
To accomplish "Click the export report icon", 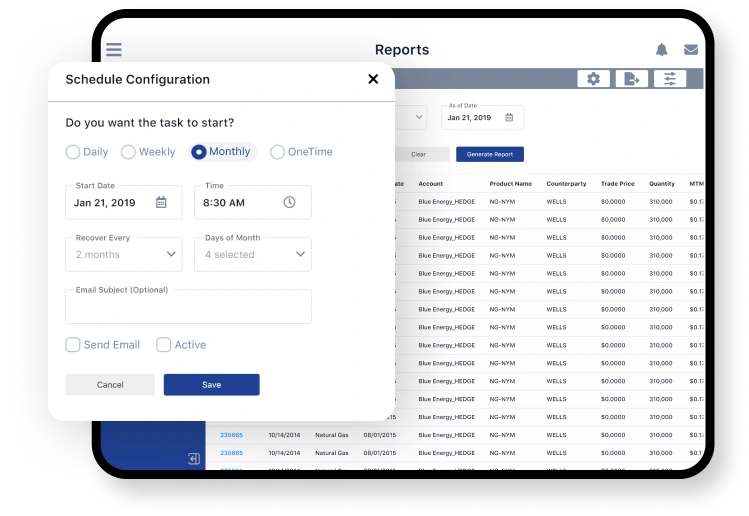I will [631, 79].
